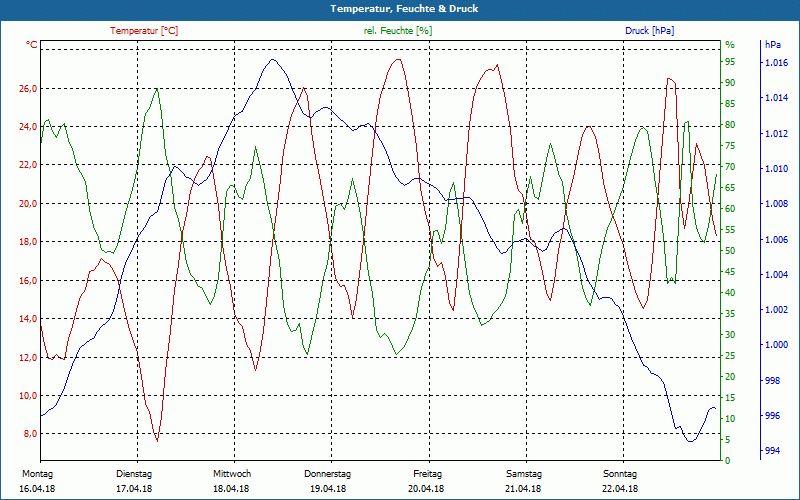Click the 50 humidity axis value
800x500 pixels.
[730, 251]
